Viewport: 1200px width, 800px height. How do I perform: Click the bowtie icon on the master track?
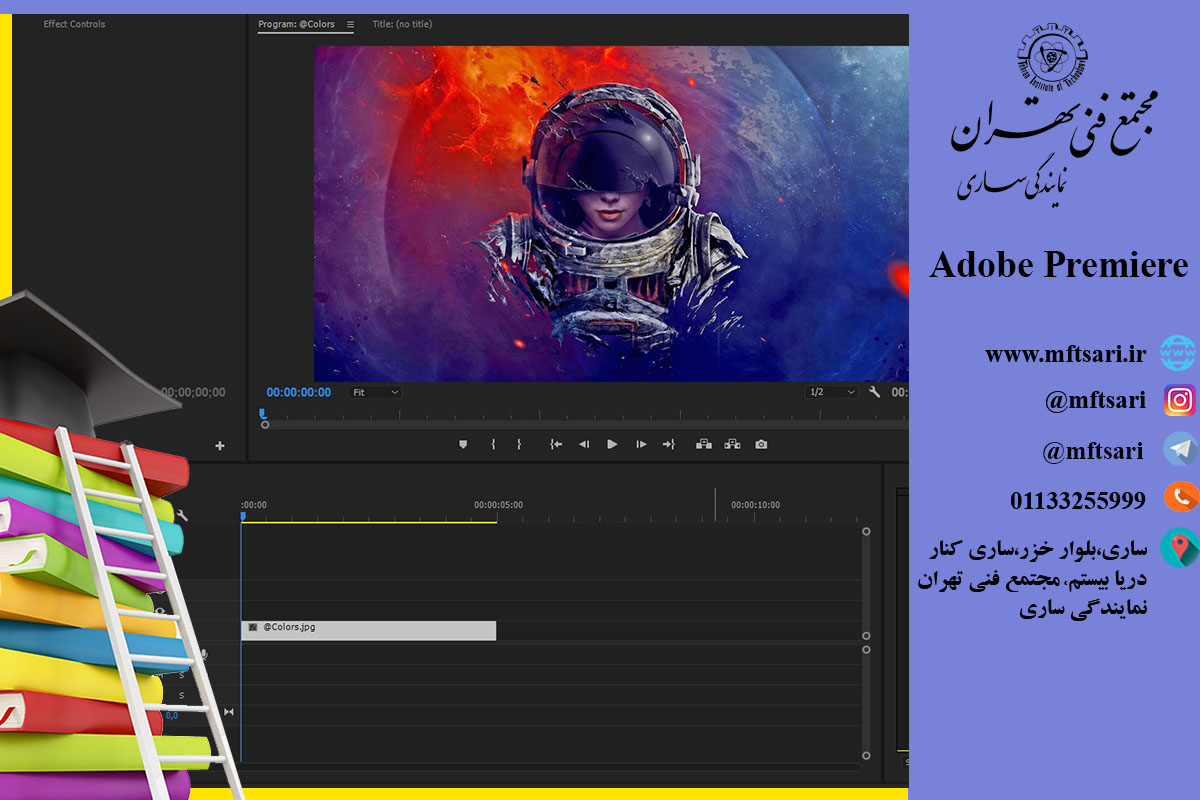(x=229, y=712)
